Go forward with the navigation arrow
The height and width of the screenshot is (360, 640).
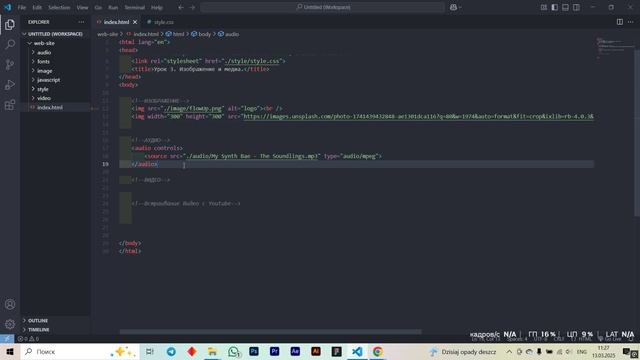(192, 7)
